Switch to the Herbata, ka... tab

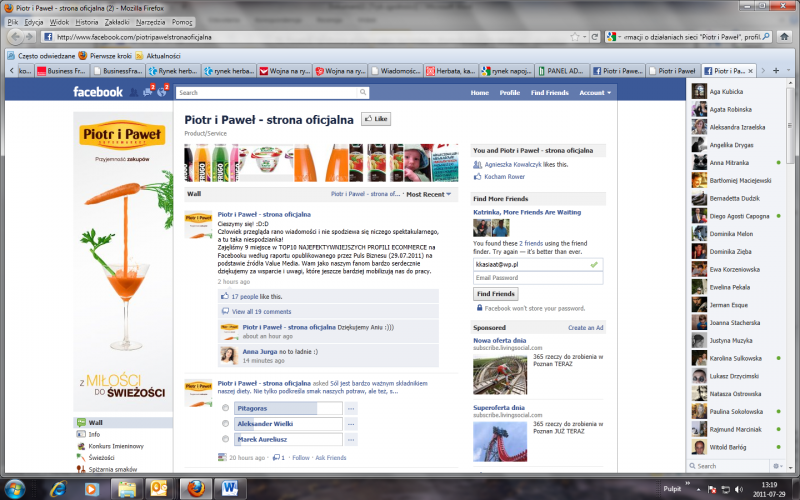click(x=451, y=71)
